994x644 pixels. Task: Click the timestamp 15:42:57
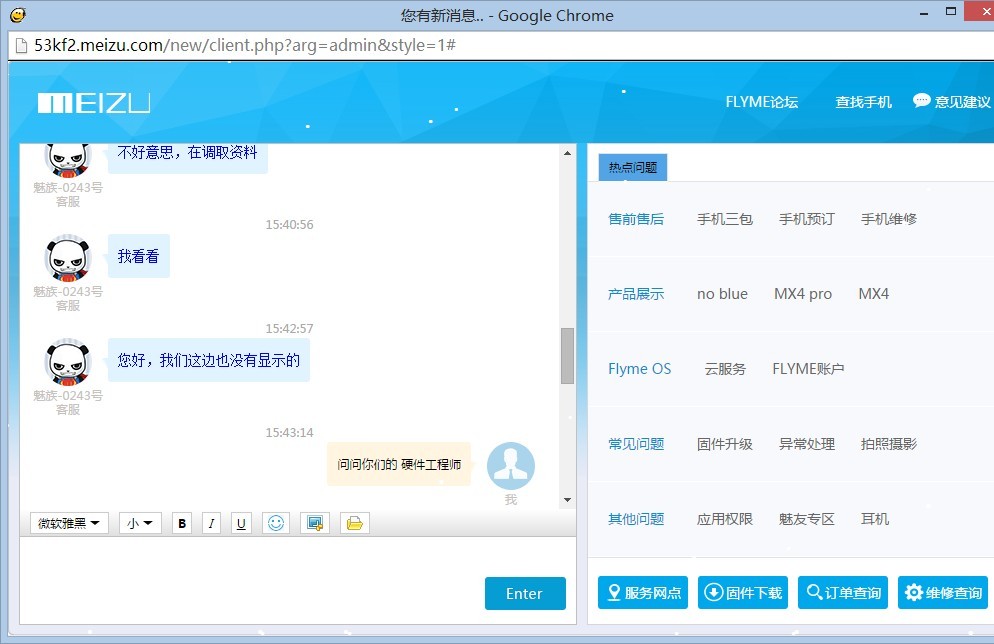tap(289, 328)
